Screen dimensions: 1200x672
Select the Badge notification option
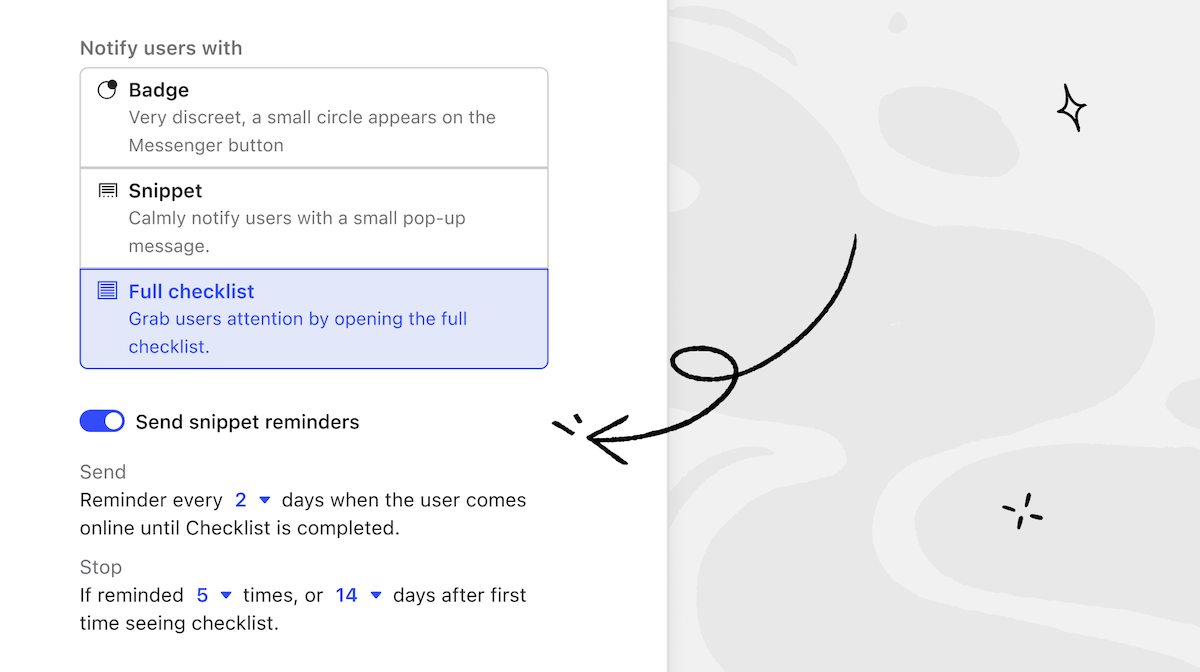point(313,117)
